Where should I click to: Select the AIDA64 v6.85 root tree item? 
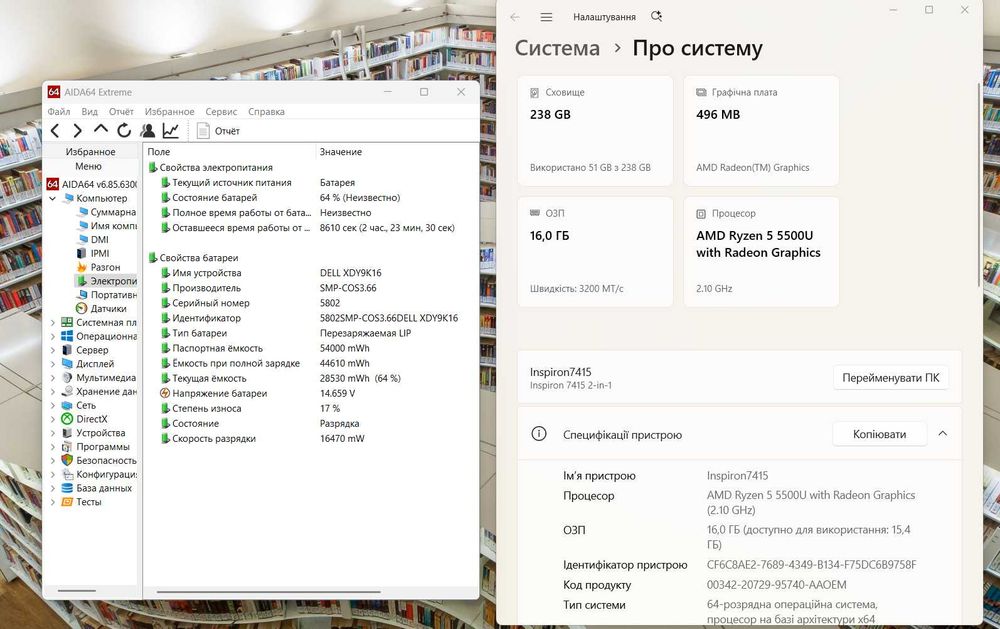92,184
